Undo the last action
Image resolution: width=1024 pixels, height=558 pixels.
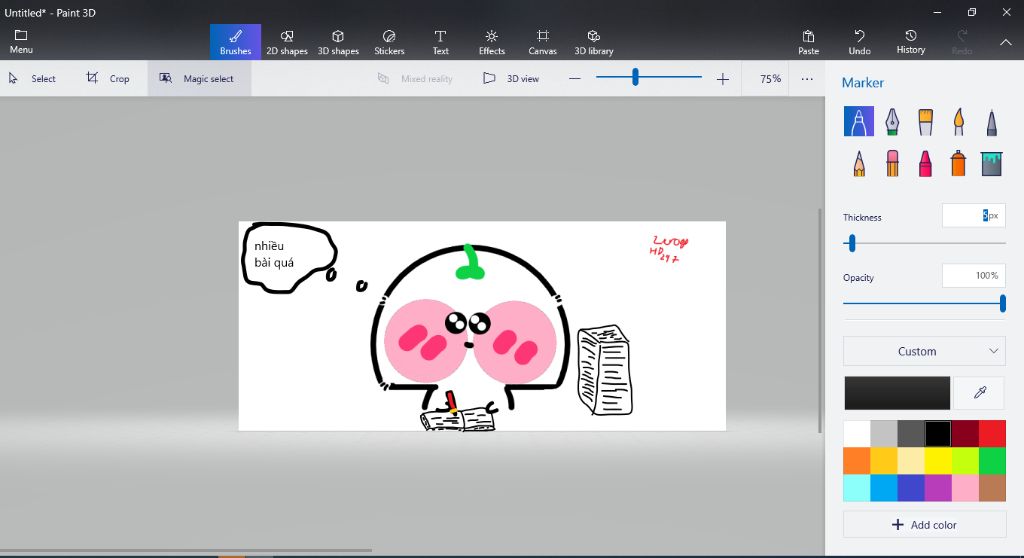coord(859,42)
